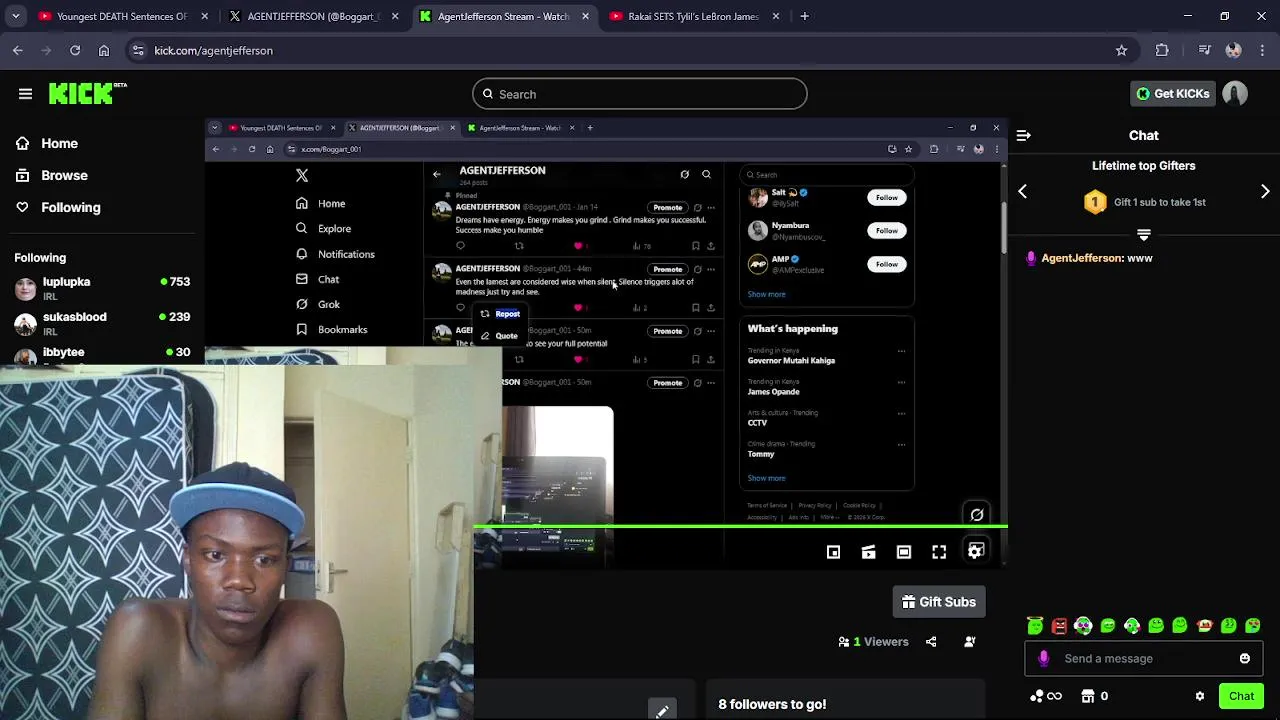The image size is (1280, 720).
Task: Show previous top gifters with left chevron
Action: (1022, 191)
